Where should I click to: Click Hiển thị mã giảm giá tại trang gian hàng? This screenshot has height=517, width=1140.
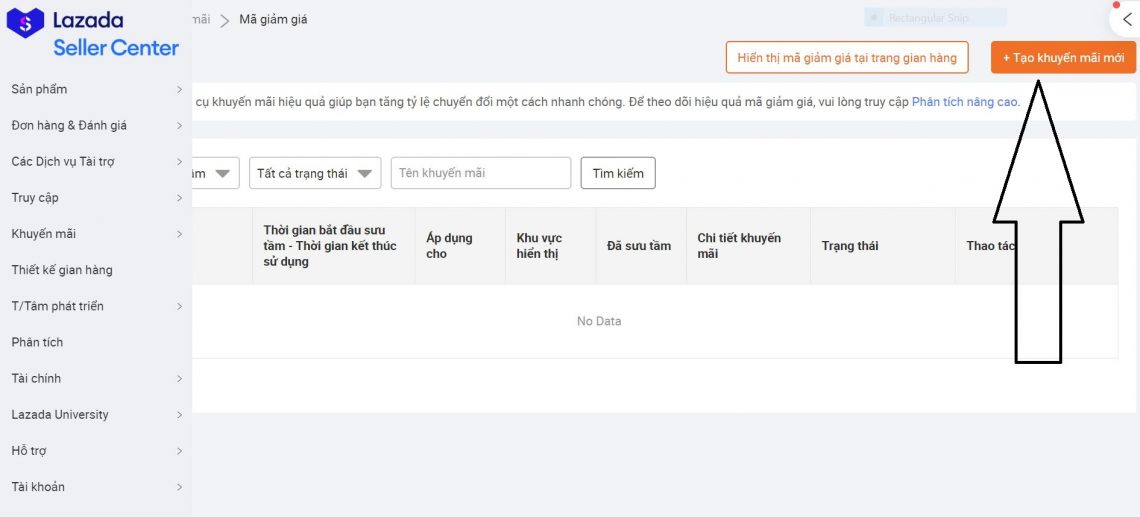[x=847, y=57]
